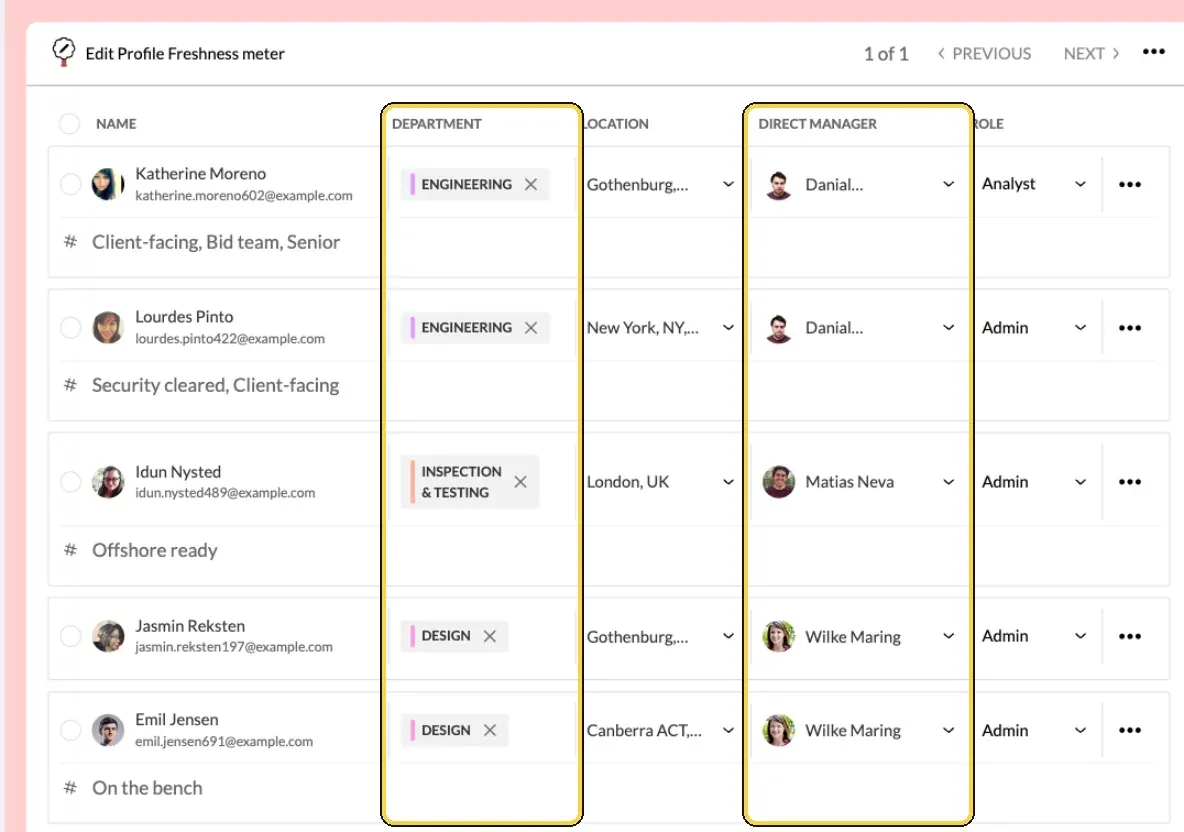Expand Idun Nysted's London, UK location dropdown
Screen dimensions: 1184x832
coord(728,482)
